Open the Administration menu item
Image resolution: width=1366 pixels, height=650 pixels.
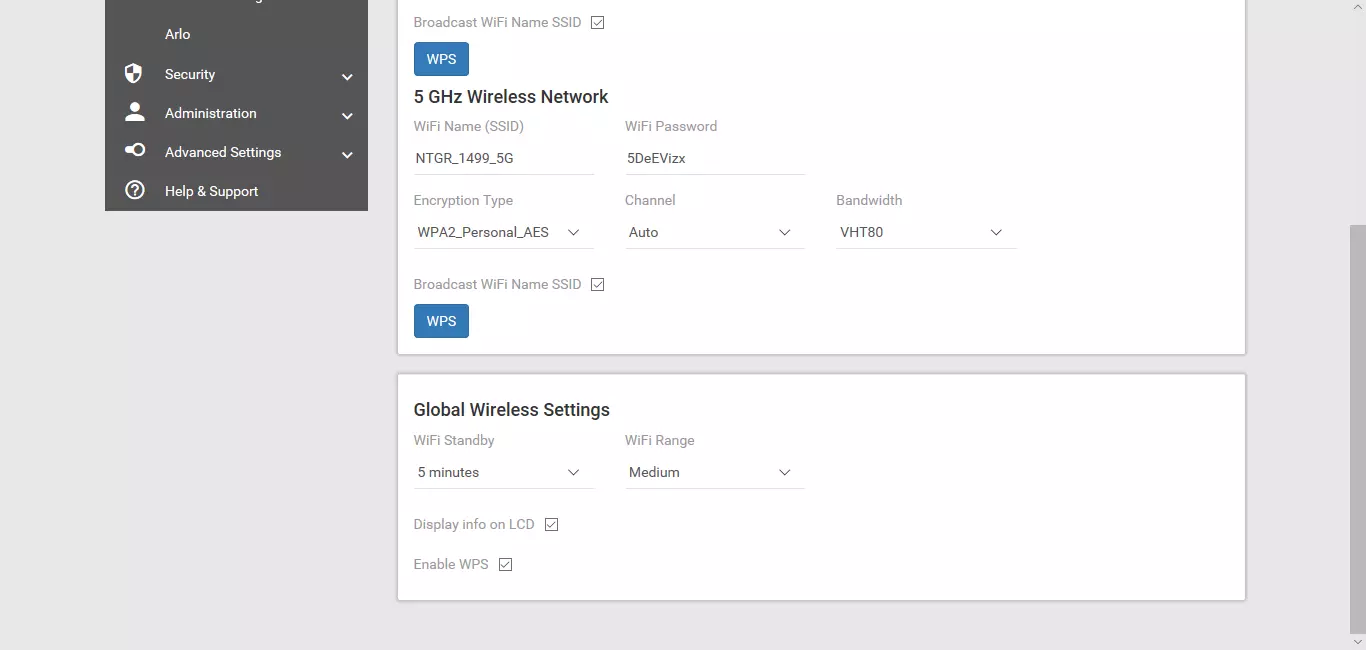point(236,113)
